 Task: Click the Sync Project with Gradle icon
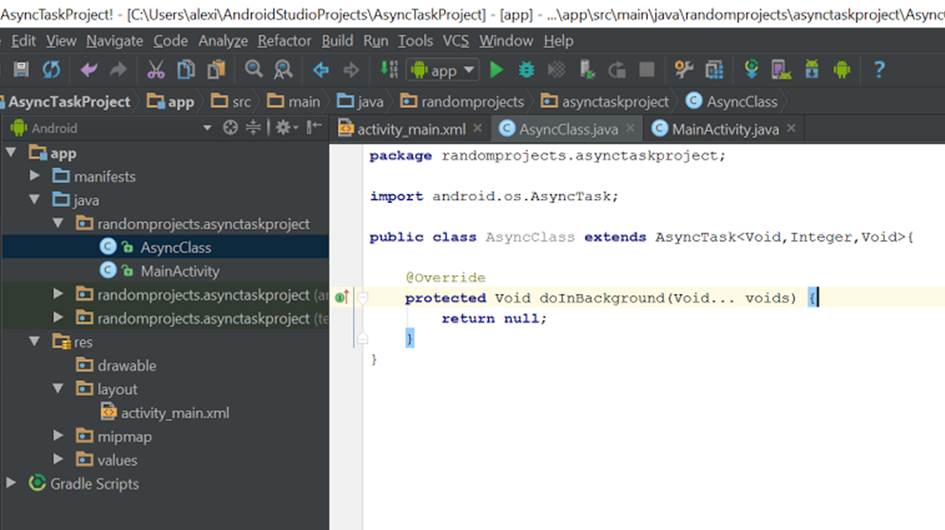pyautogui.click(x=752, y=69)
